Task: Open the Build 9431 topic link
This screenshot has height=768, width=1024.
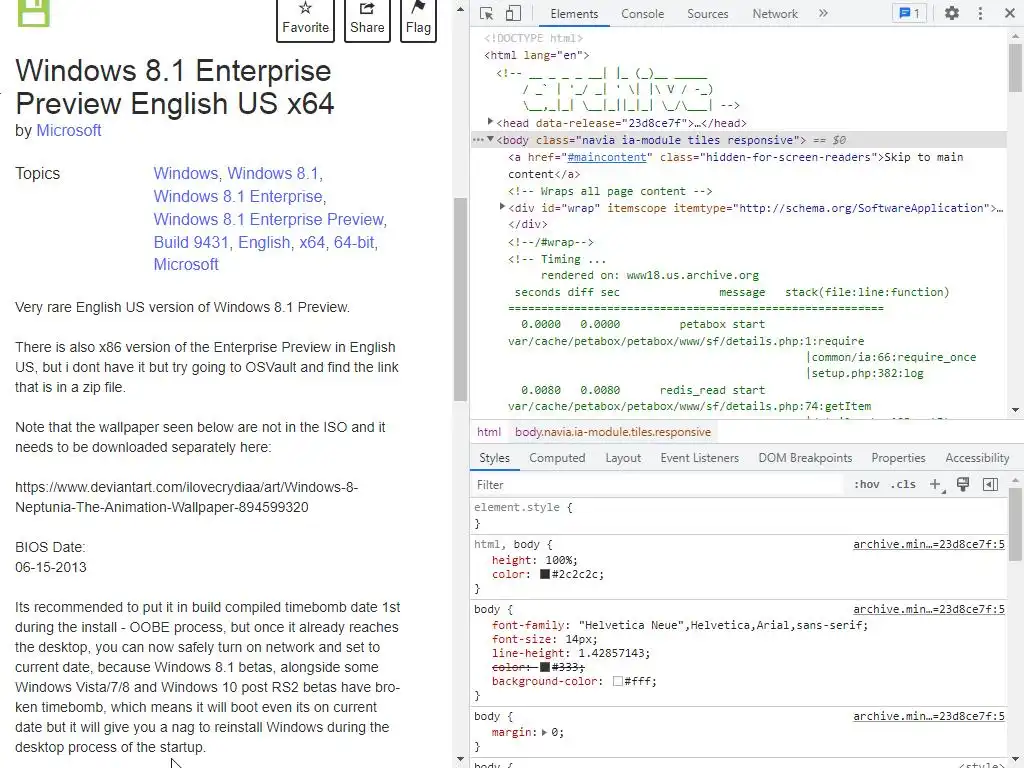Action: click(x=191, y=242)
